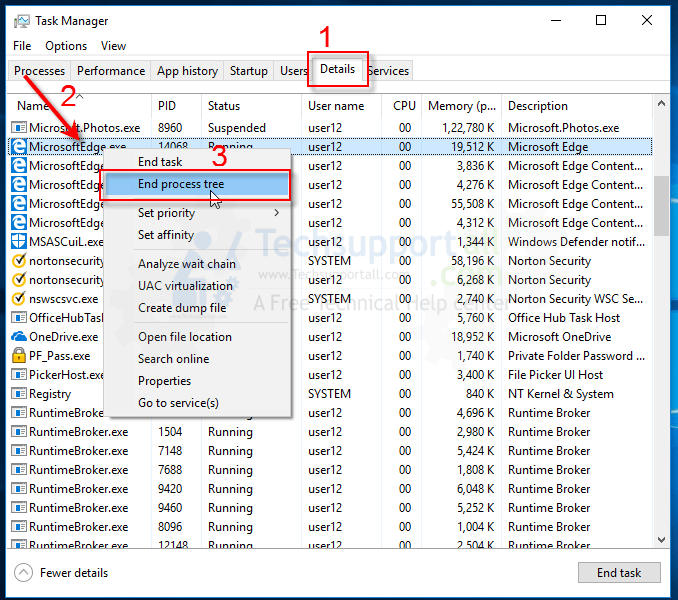678x600 pixels.
Task: Sort by the Memory column header
Action: (x=461, y=106)
